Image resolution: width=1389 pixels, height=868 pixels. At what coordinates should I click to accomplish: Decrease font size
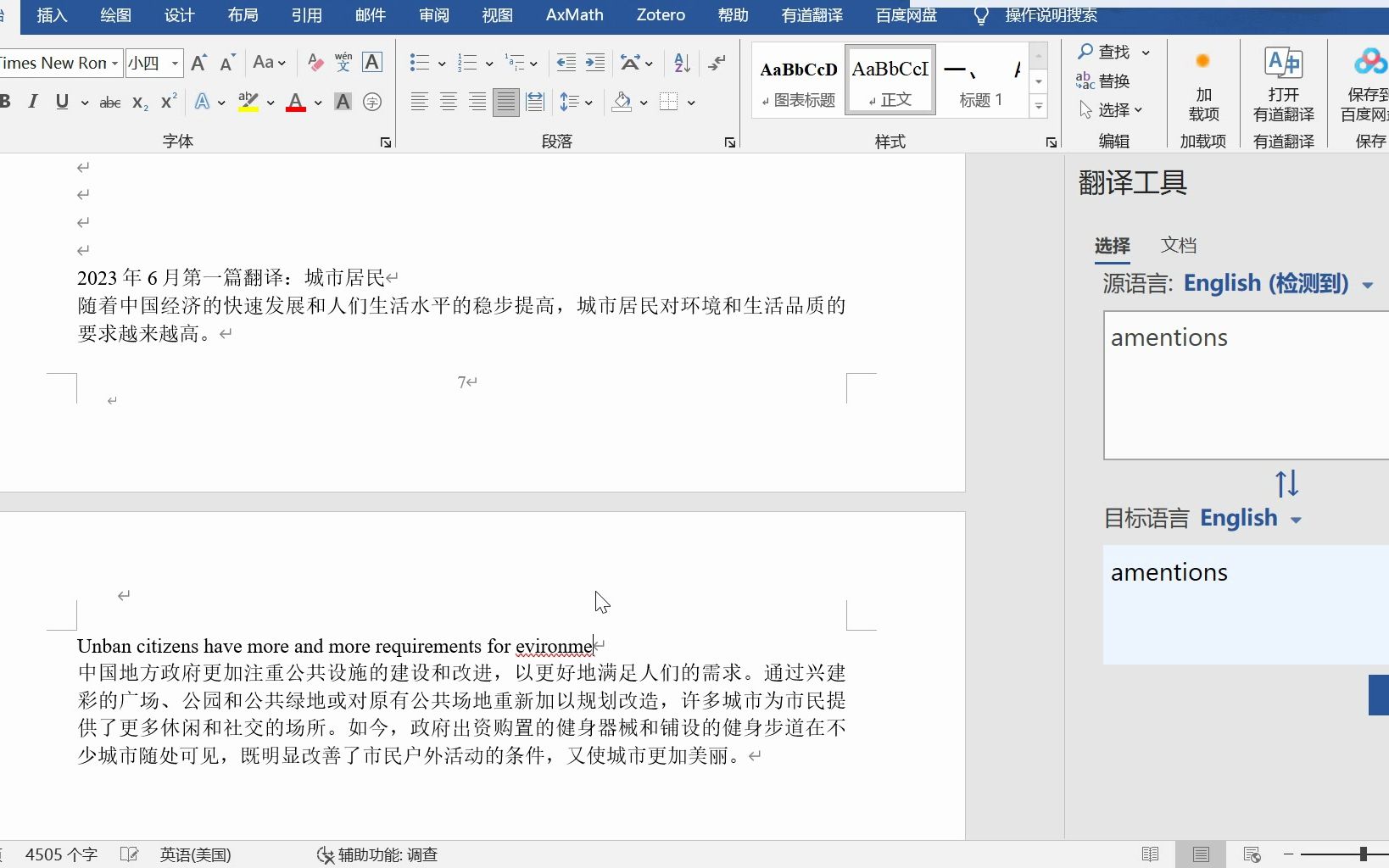[x=227, y=63]
